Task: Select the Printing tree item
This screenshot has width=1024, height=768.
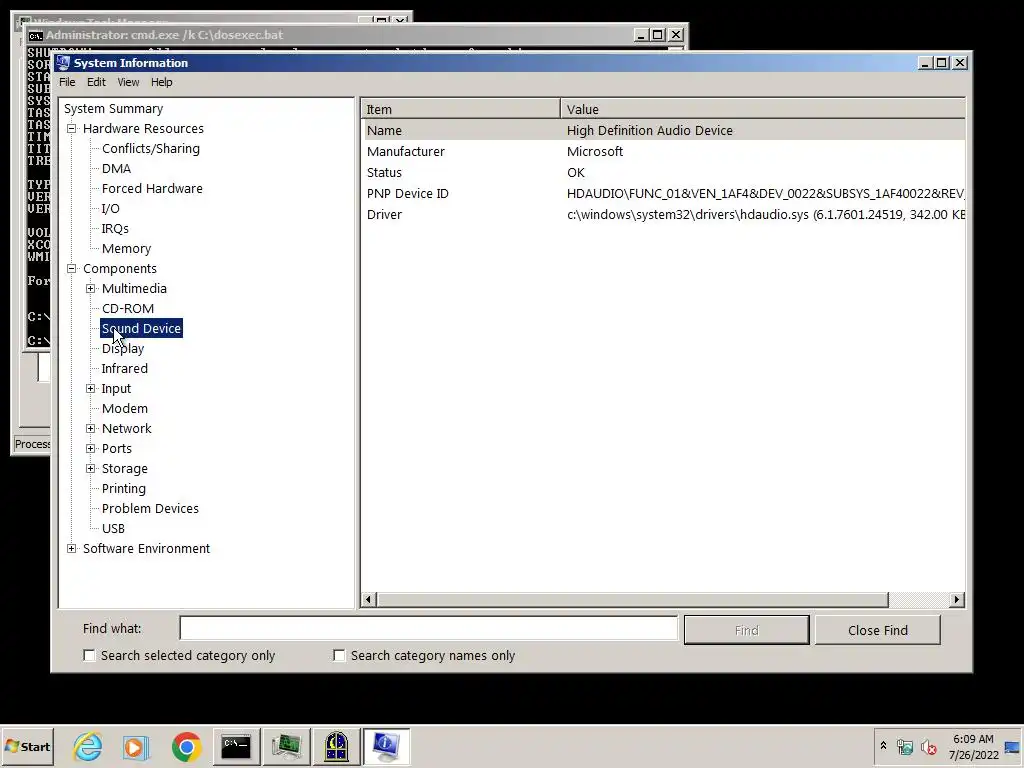Action: coord(123,488)
